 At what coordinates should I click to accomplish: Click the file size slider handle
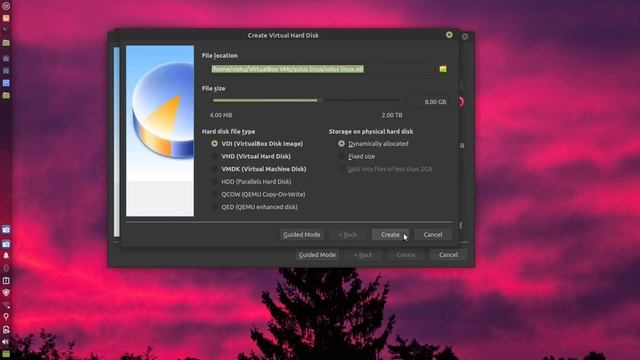320,100
